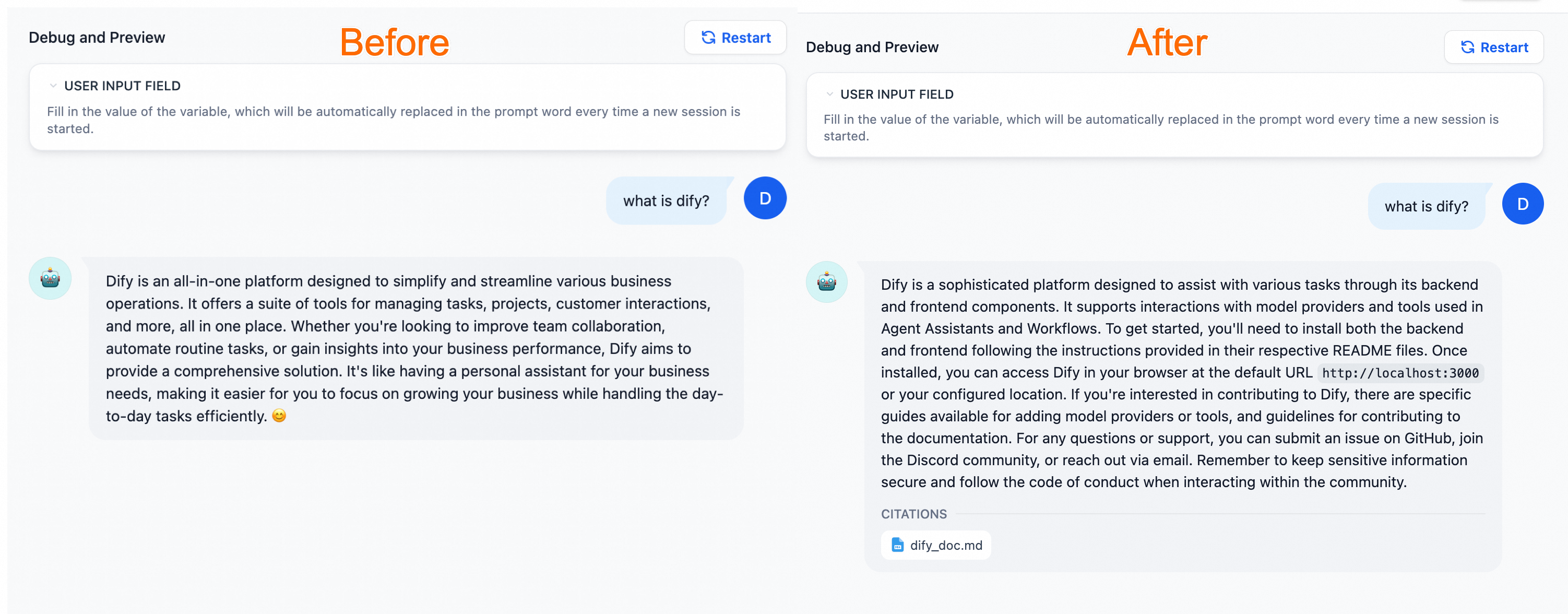This screenshot has width=1568, height=614.
Task: Click the http://localhost:3000 code snippet
Action: coord(1400,373)
